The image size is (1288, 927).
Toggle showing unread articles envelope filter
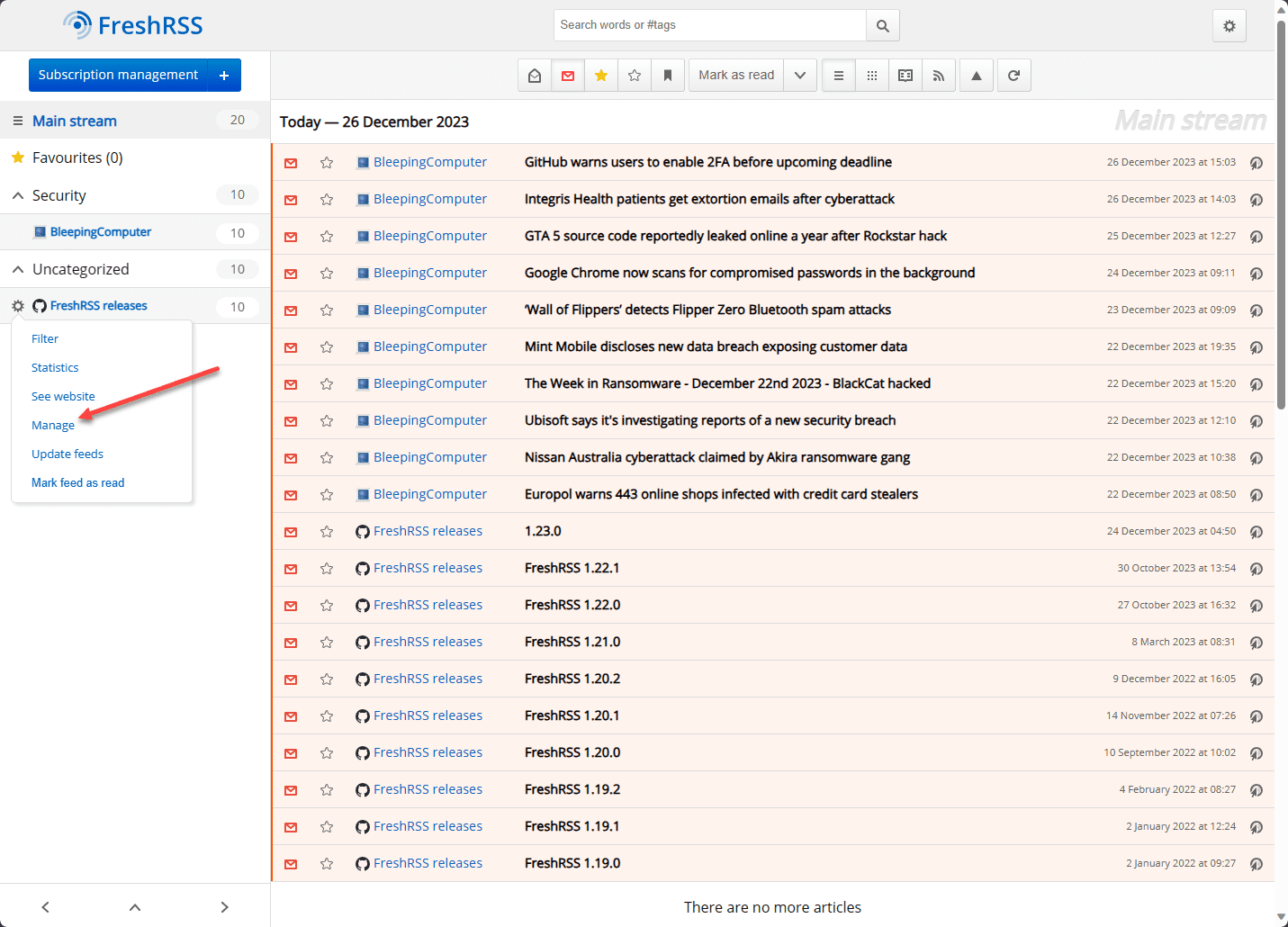pos(568,76)
